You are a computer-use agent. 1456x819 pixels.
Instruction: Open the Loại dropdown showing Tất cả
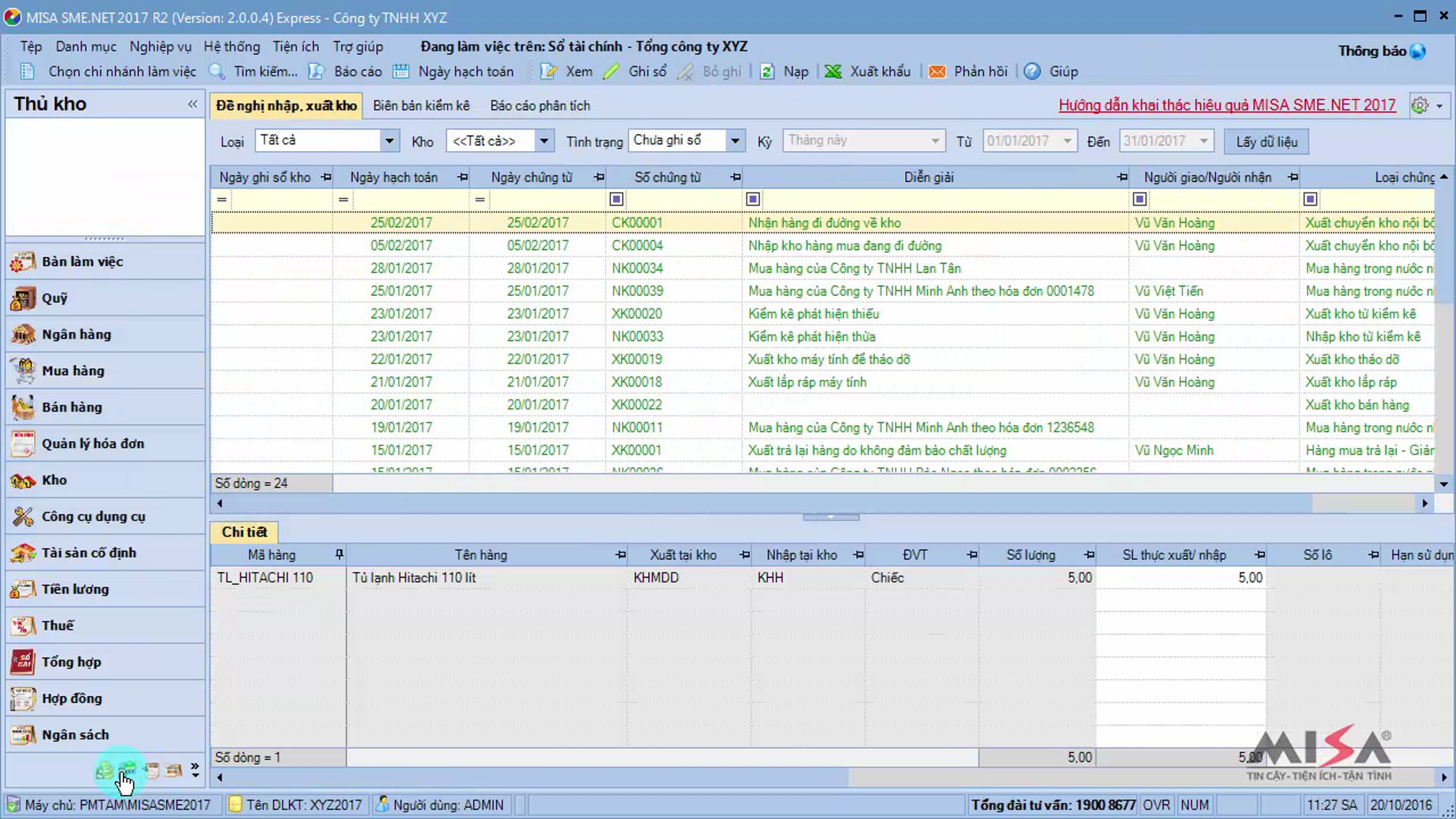pyautogui.click(x=389, y=141)
